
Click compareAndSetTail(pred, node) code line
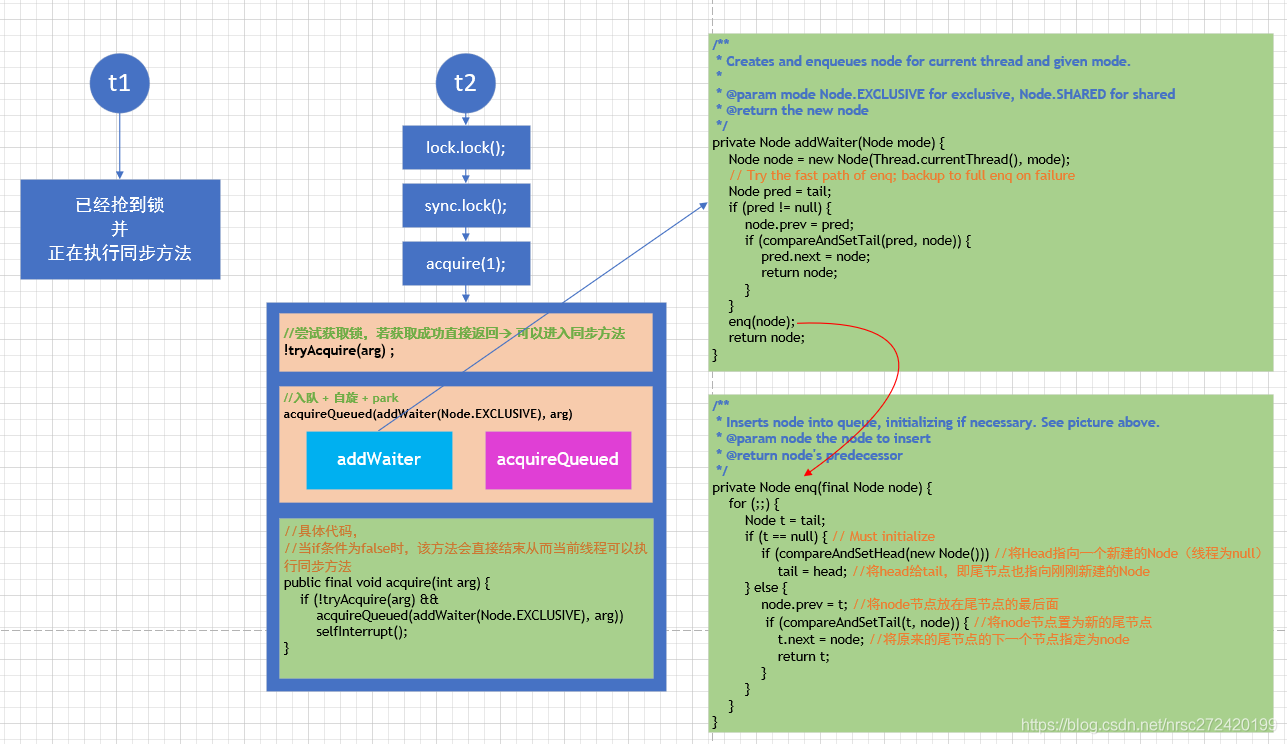coord(858,240)
